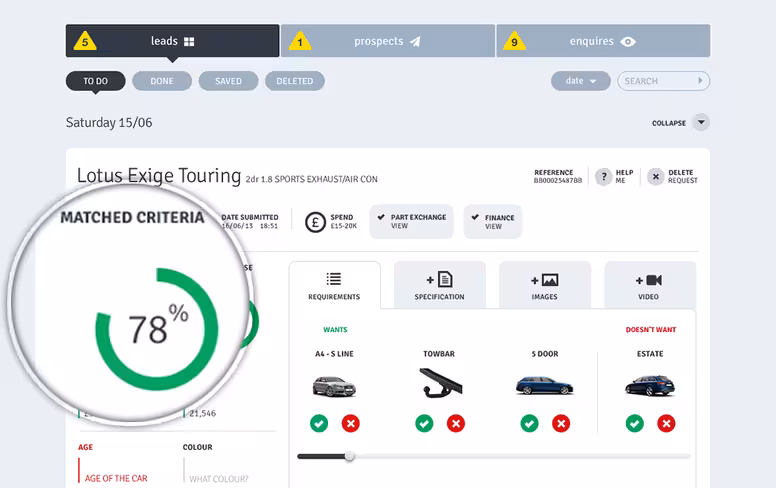776x488 pixels.
Task: Open the IMAGES tab
Action: click(544, 286)
